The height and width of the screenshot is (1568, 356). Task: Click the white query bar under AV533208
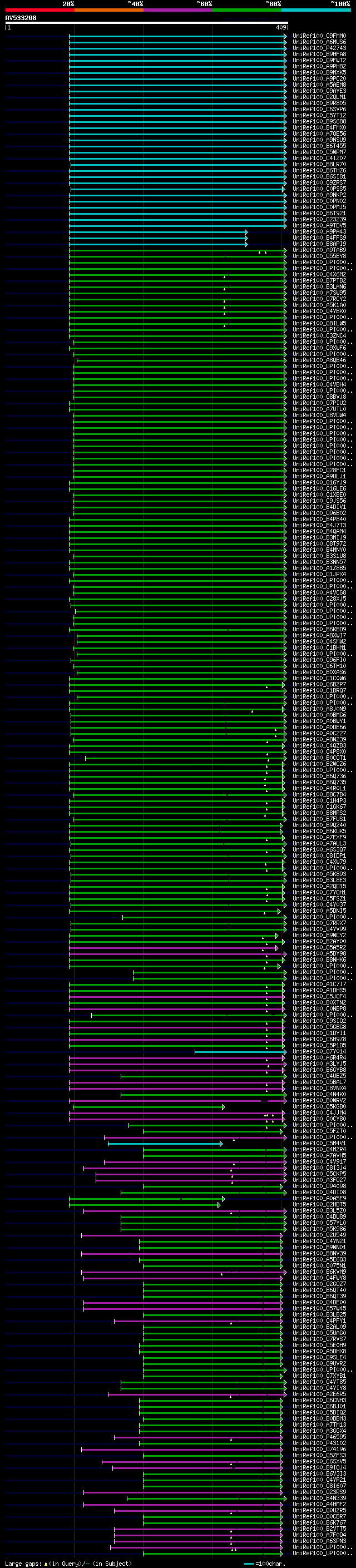(x=147, y=23)
